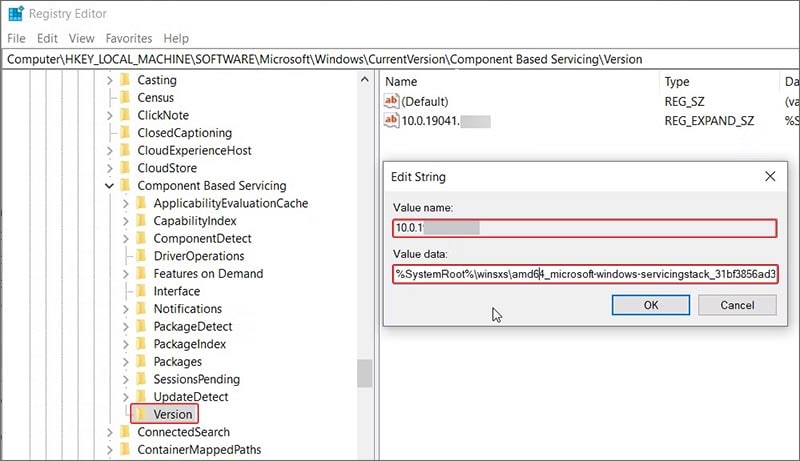Expand the Features on Demand key
The height and width of the screenshot is (461, 800).
(x=126, y=273)
